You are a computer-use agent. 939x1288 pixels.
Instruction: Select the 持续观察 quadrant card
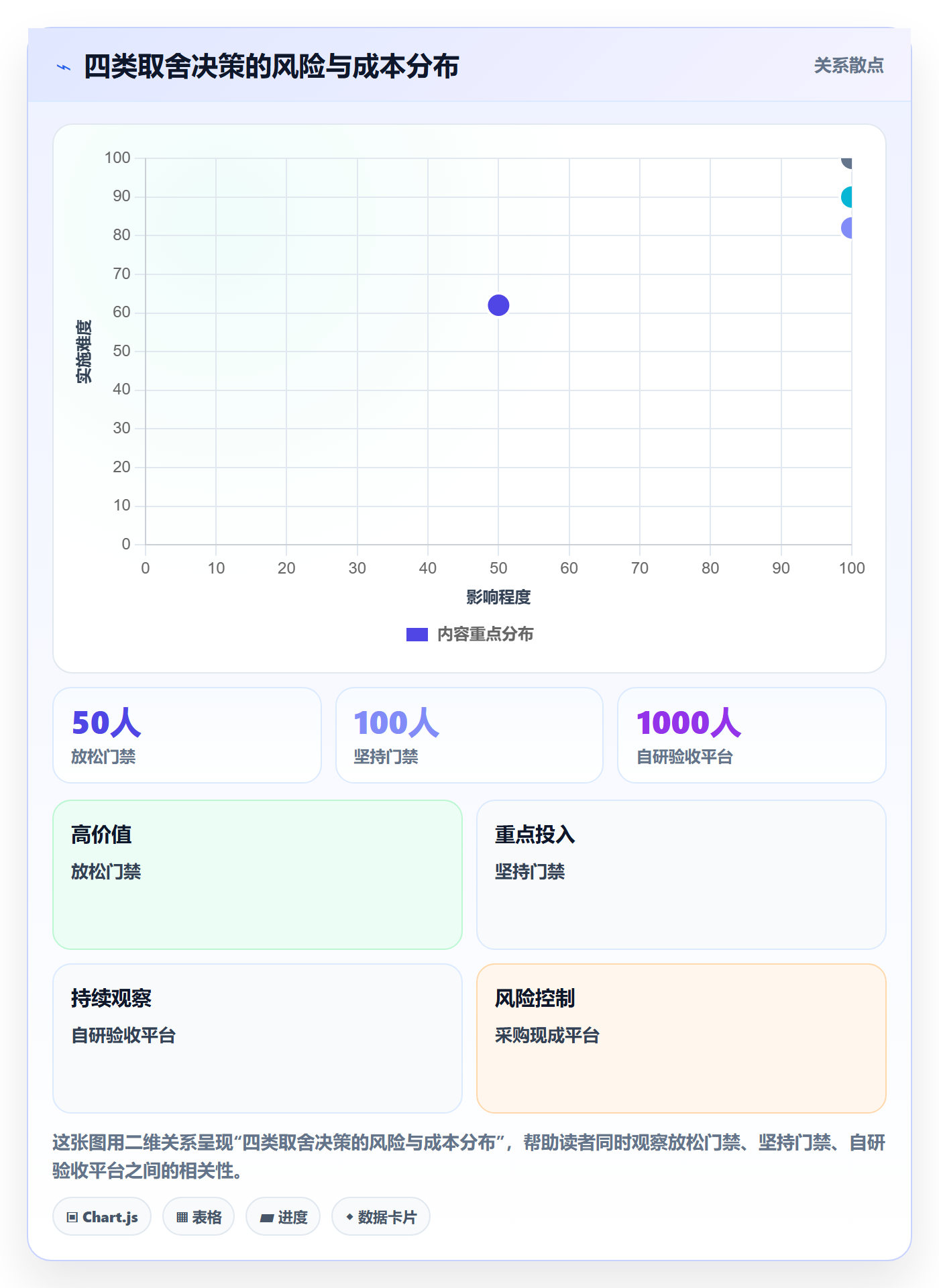[x=258, y=1038]
